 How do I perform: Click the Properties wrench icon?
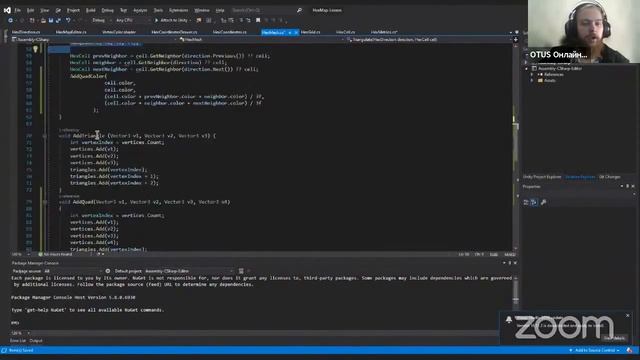click(543, 202)
